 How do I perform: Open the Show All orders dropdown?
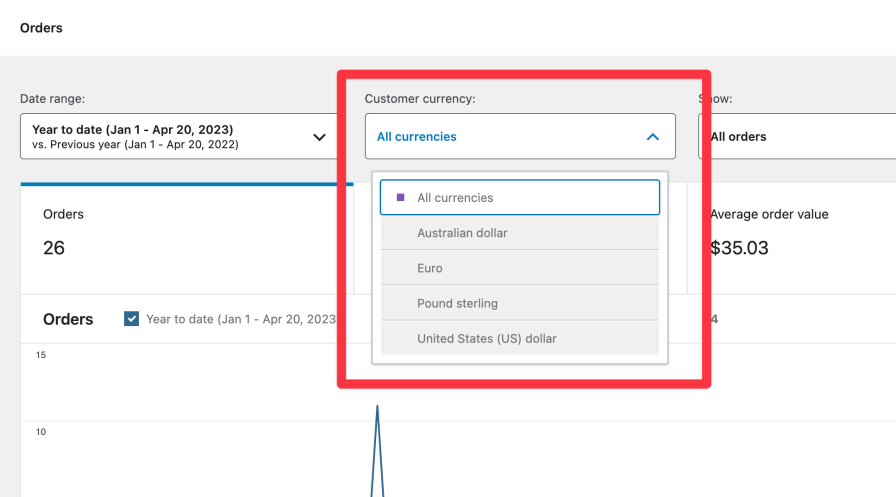pyautogui.click(x=800, y=137)
